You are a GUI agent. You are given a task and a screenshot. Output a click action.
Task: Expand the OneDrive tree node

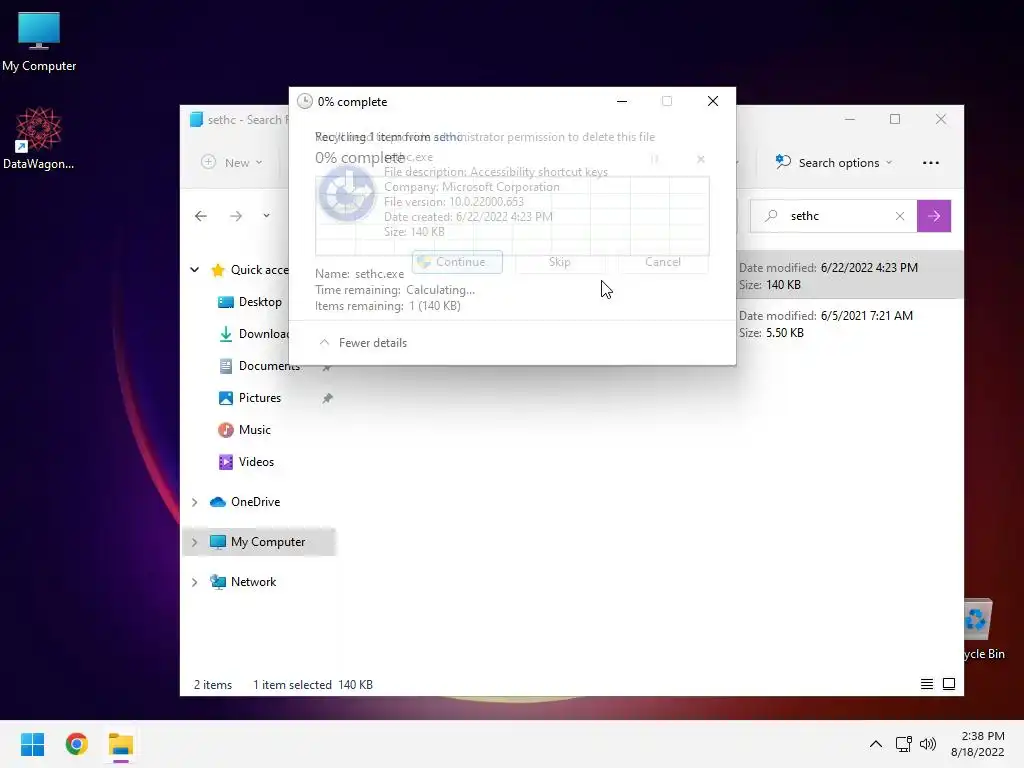pos(195,502)
